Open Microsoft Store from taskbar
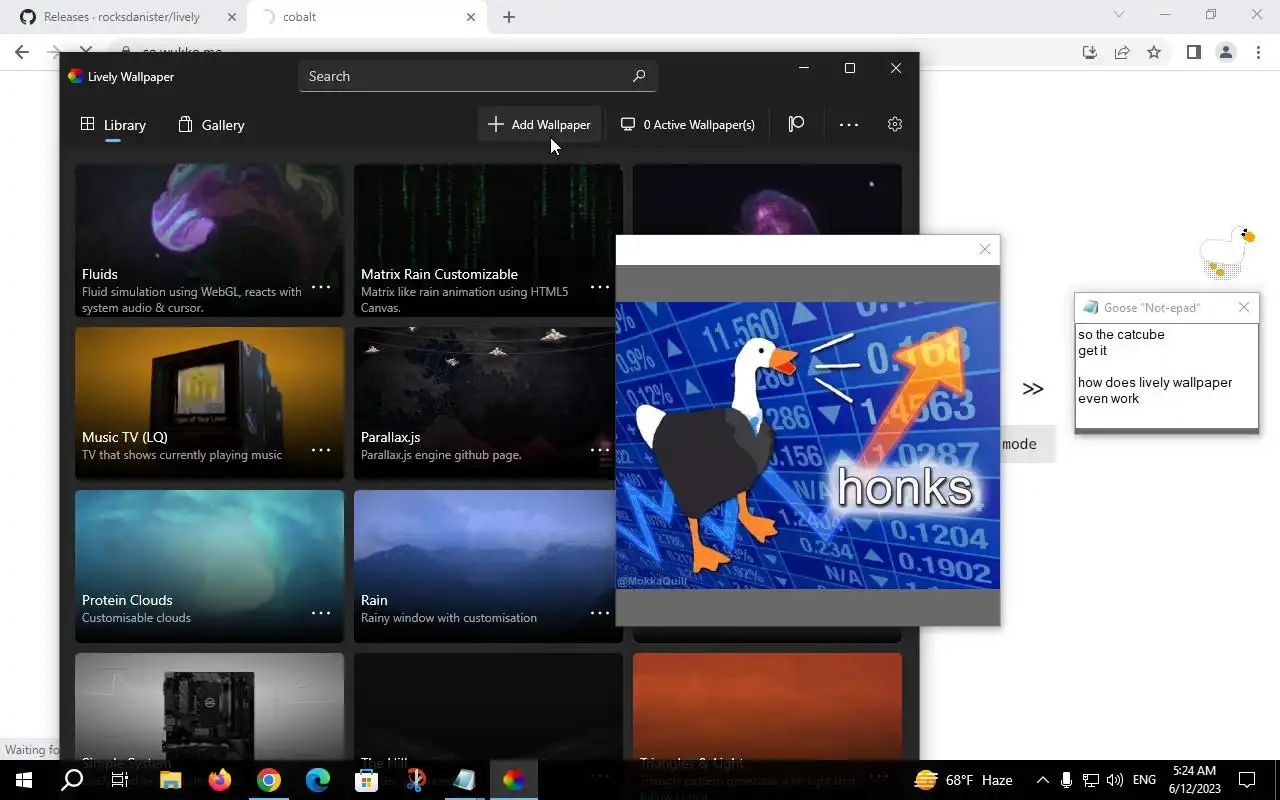Image resolution: width=1280 pixels, height=800 pixels. pos(366,780)
